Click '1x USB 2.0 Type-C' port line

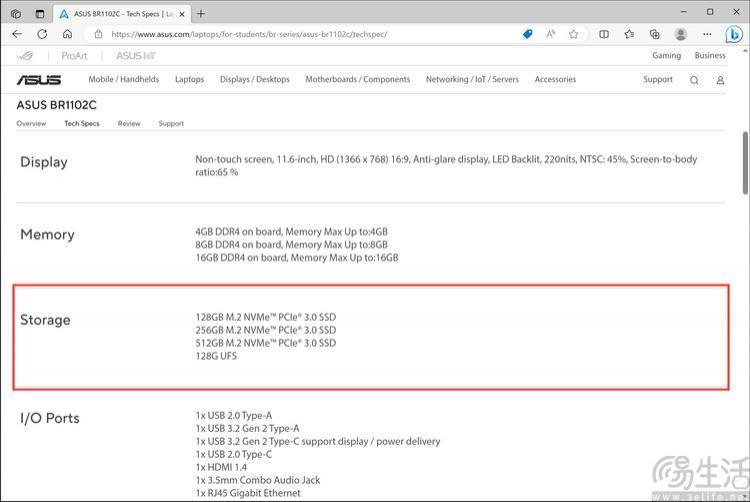tap(233, 454)
